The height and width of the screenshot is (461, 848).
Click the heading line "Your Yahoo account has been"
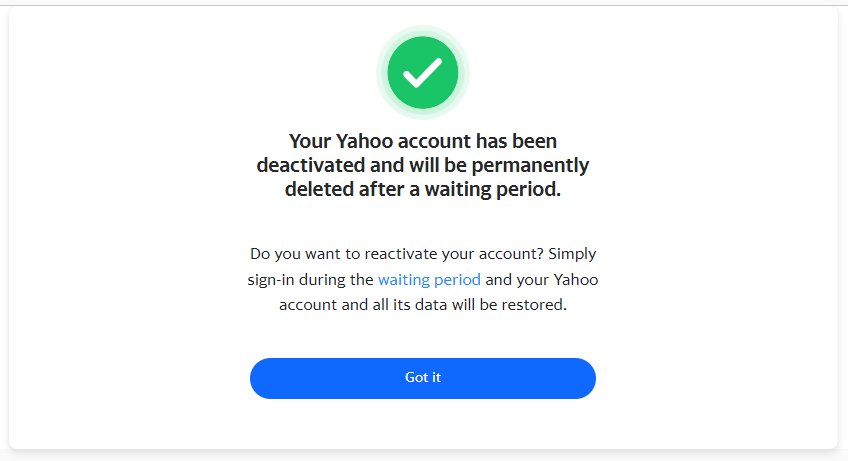click(x=423, y=141)
